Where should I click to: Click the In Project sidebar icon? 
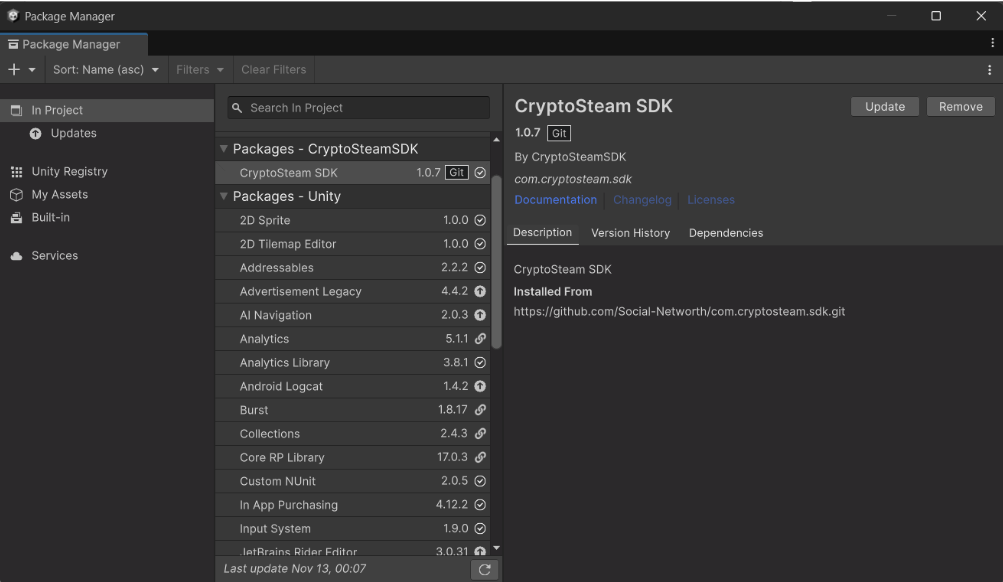coord(17,110)
